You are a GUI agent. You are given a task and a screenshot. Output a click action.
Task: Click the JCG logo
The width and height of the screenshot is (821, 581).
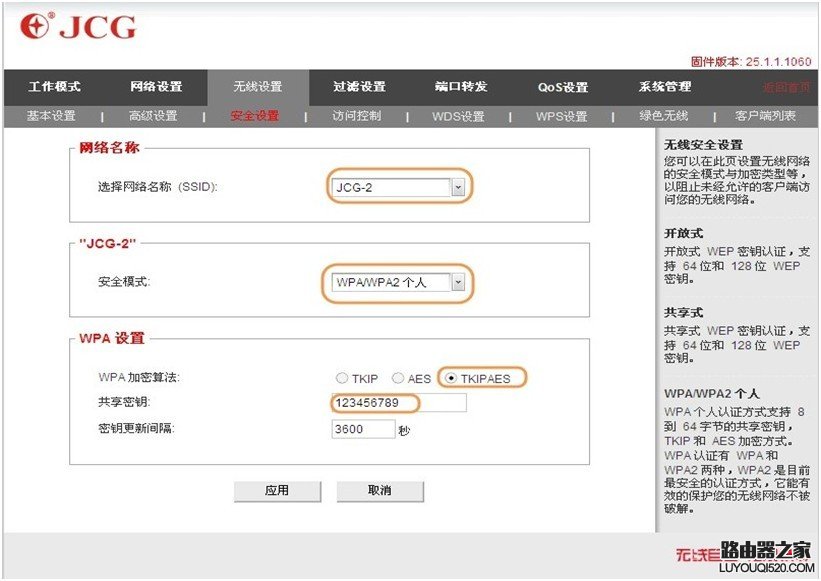78,26
